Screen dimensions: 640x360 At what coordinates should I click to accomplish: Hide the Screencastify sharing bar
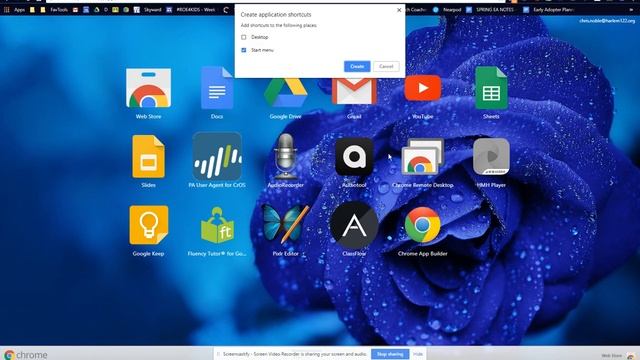pos(418,354)
